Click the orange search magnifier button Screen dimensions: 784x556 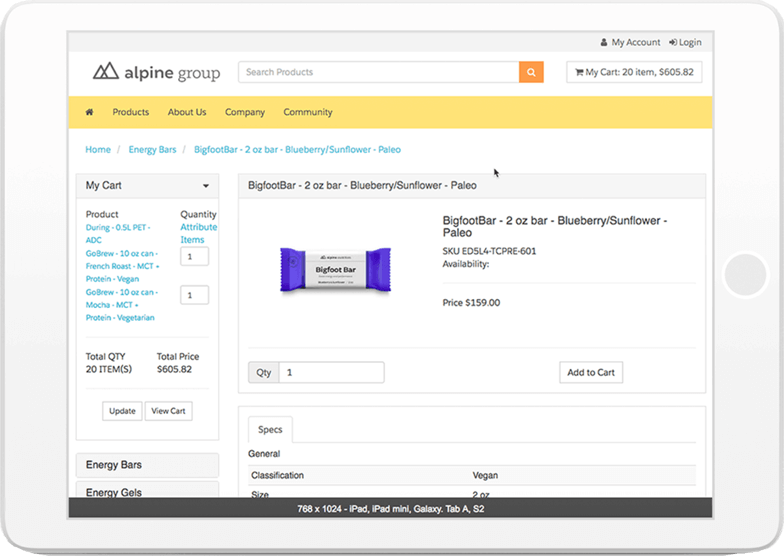point(531,72)
